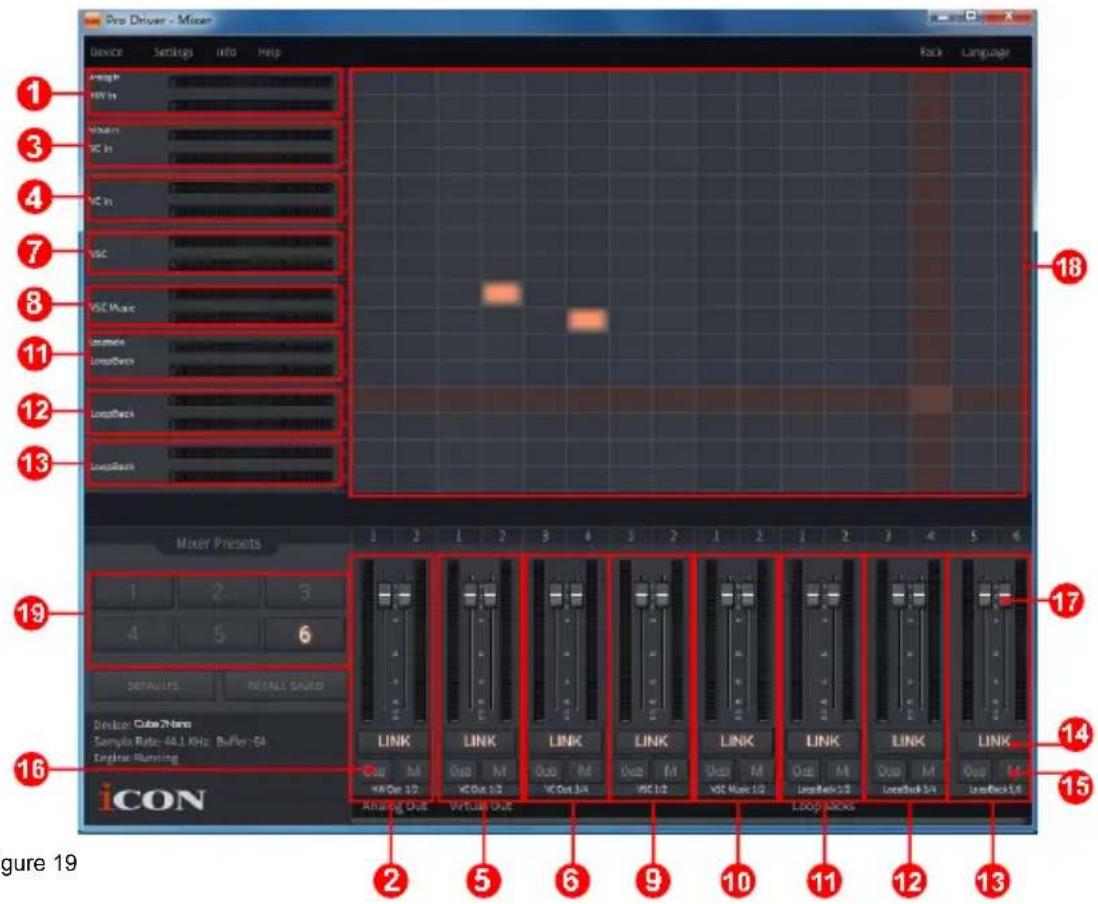Mute the HW Out 1/2 channel
1098x904 pixels.
point(412,771)
